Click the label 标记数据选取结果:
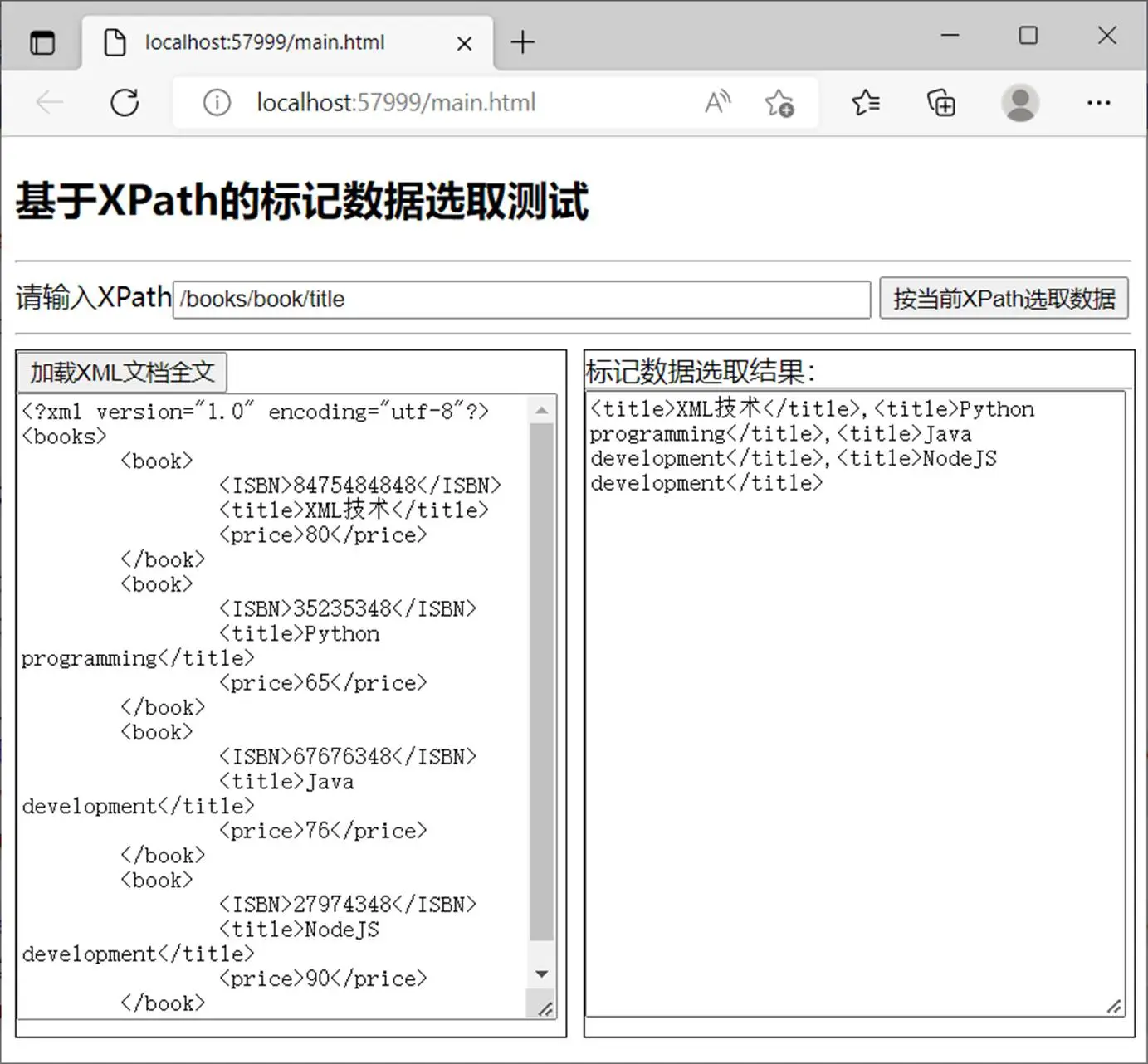The image size is (1148, 1064). (x=701, y=372)
